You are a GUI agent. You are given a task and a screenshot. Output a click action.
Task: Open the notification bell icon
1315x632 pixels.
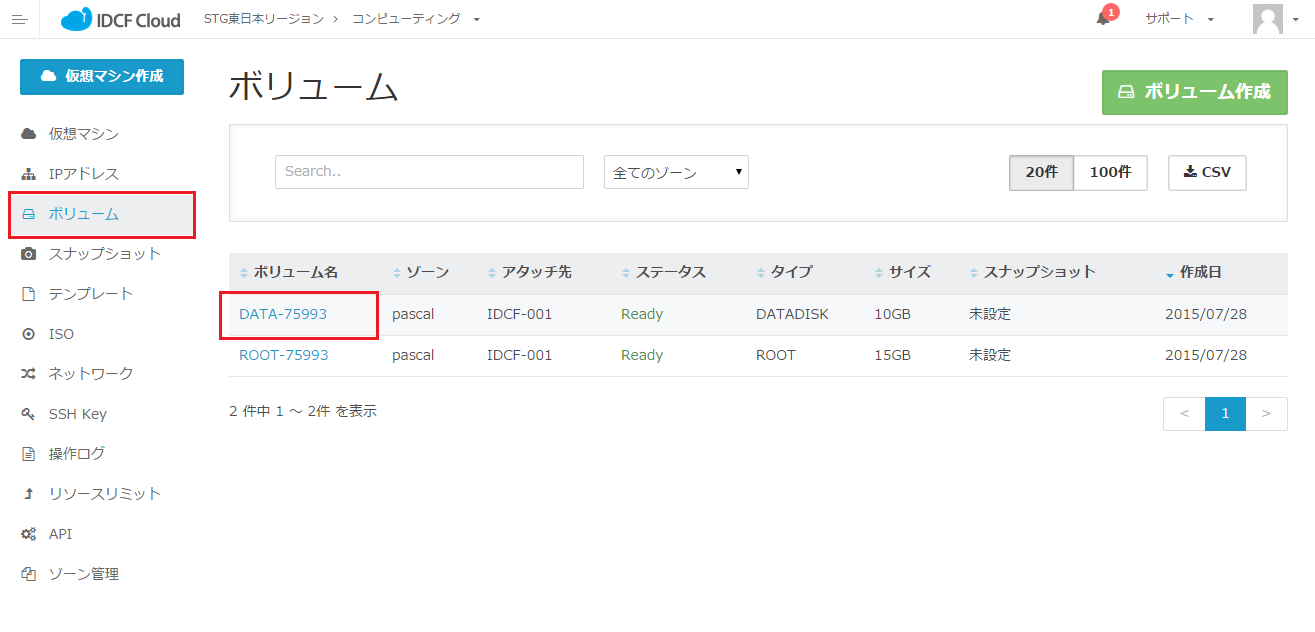(1103, 19)
